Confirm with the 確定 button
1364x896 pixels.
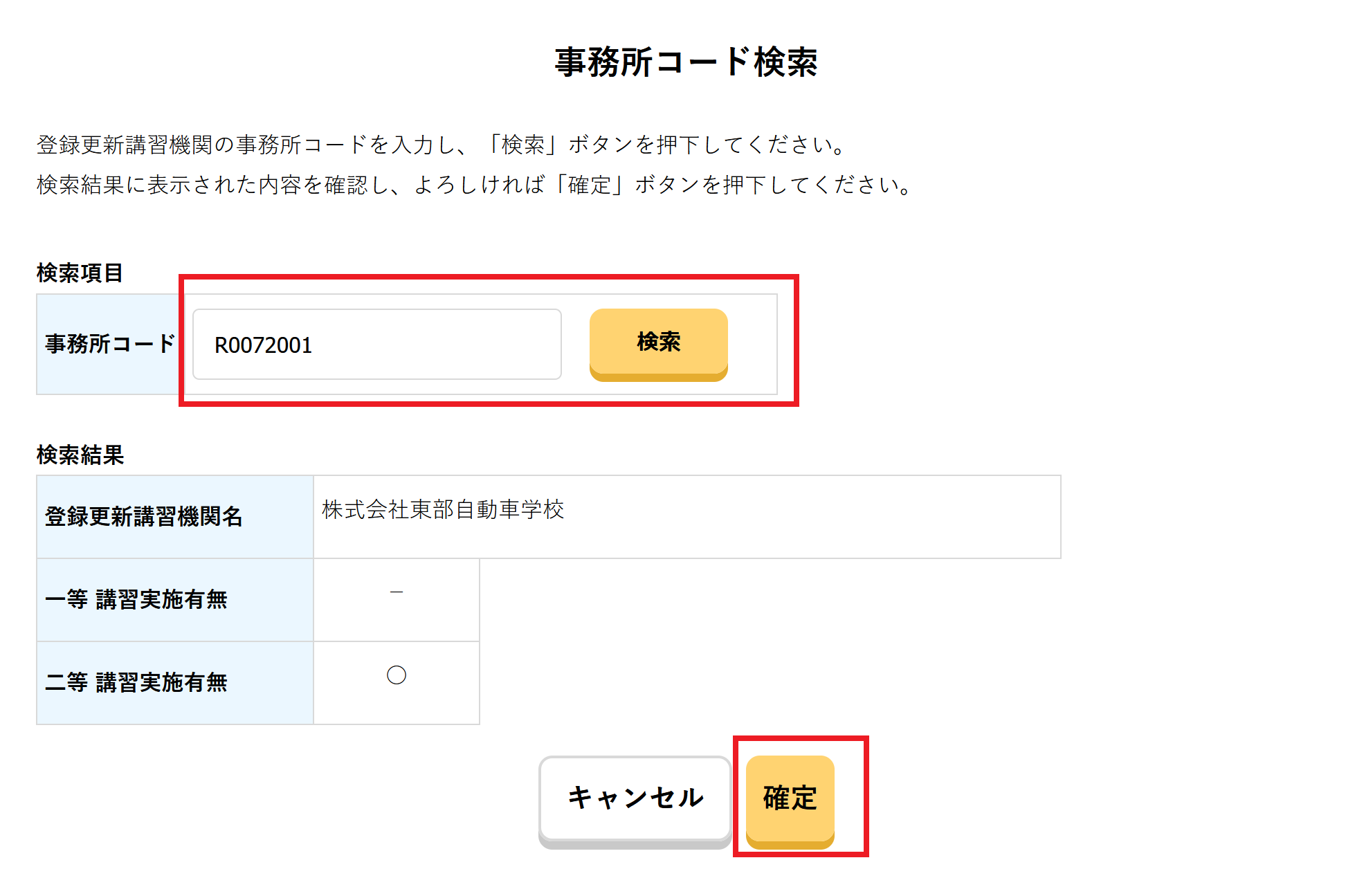pos(790,798)
